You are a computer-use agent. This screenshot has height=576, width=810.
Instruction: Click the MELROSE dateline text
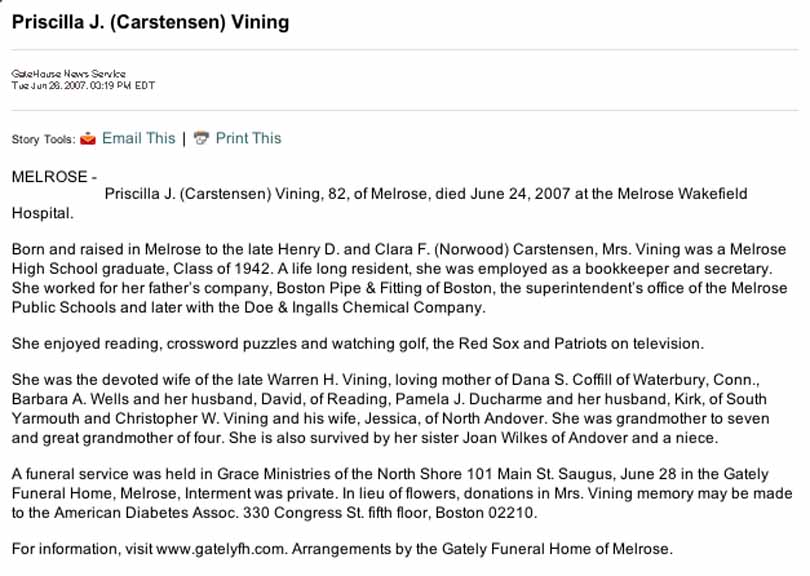(50, 177)
